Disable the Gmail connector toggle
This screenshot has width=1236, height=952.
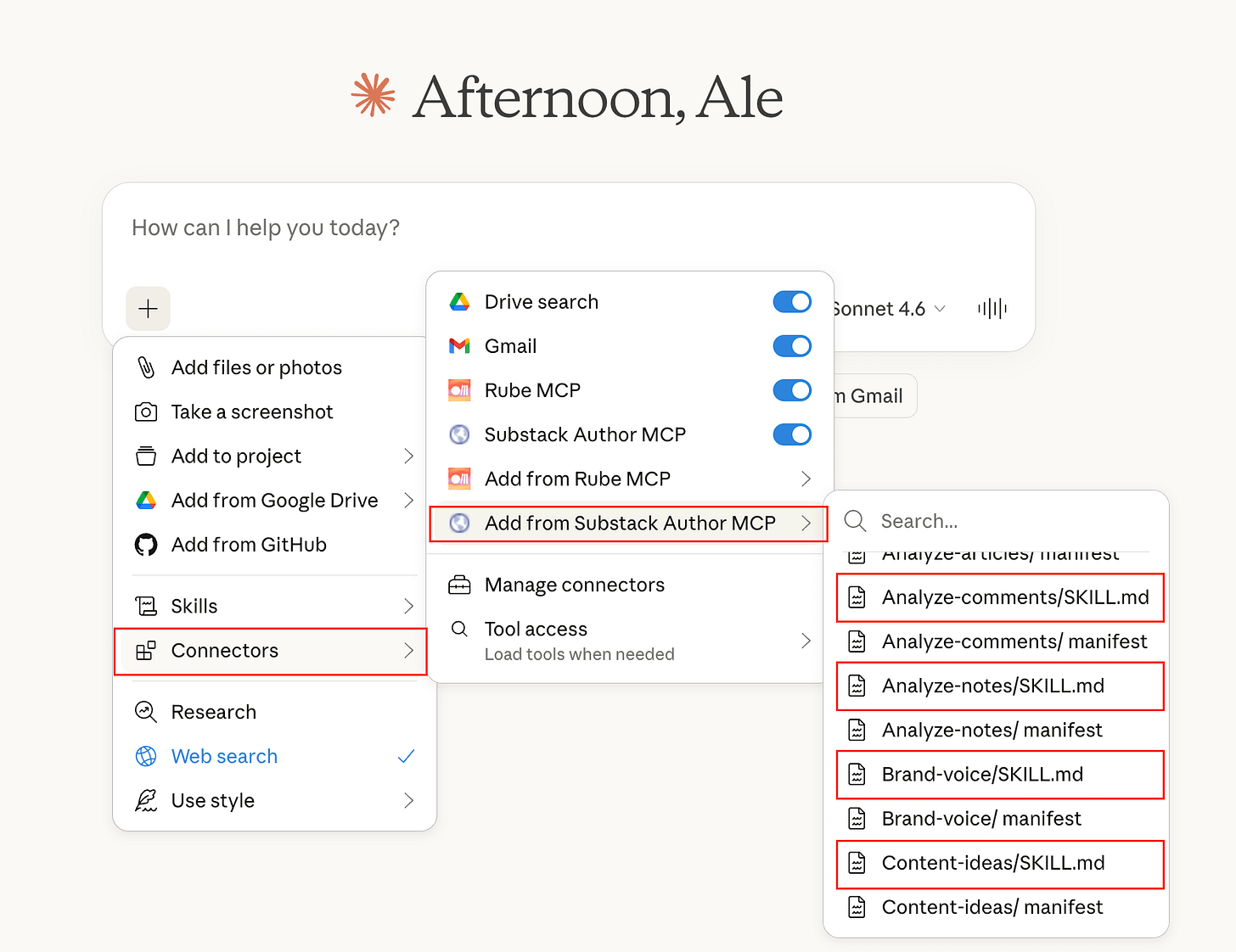(x=792, y=346)
